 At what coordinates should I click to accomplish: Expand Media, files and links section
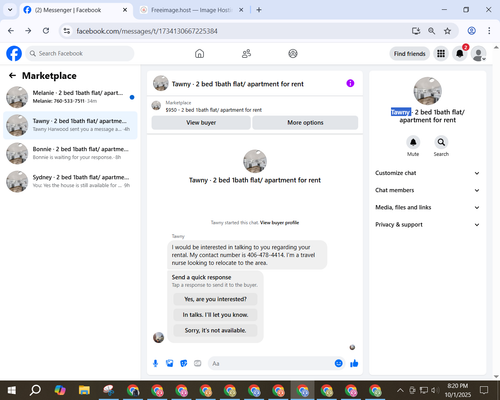click(x=427, y=207)
